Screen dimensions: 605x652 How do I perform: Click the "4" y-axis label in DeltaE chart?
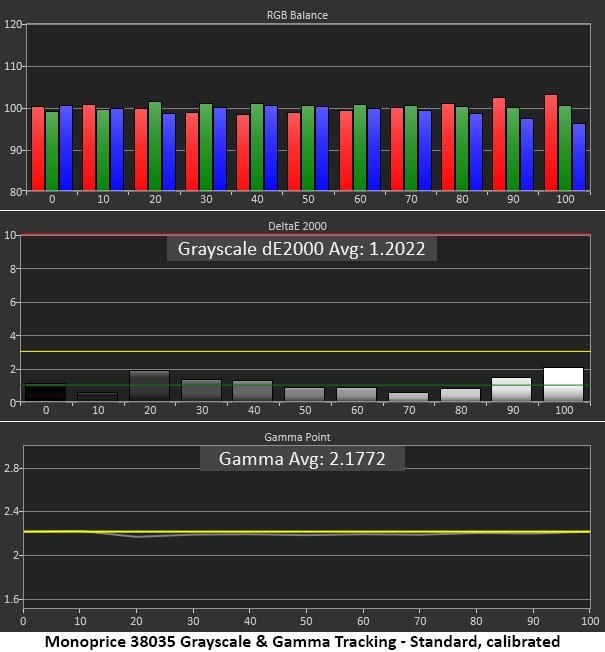coord(13,336)
